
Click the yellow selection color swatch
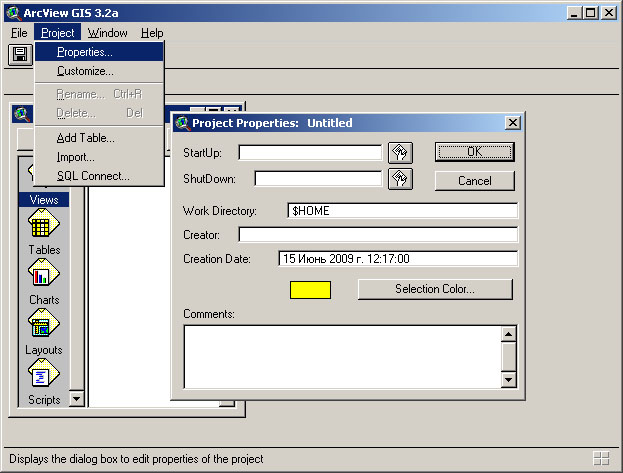click(310, 290)
